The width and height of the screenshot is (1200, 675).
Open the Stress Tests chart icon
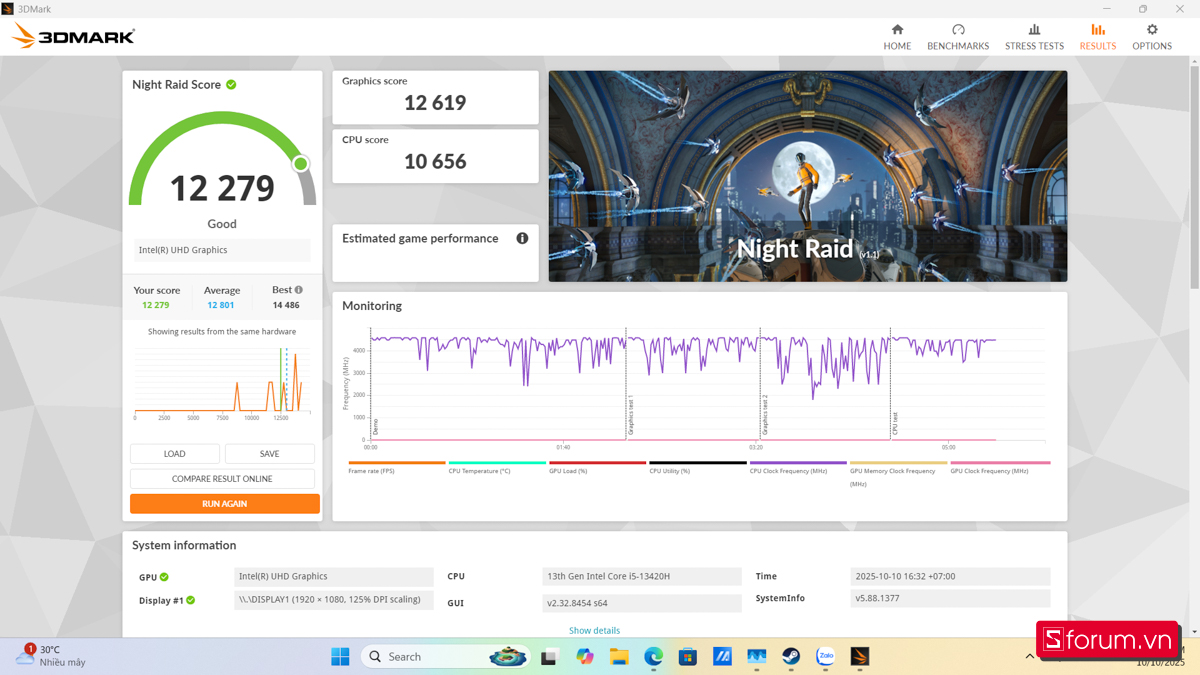[1034, 30]
